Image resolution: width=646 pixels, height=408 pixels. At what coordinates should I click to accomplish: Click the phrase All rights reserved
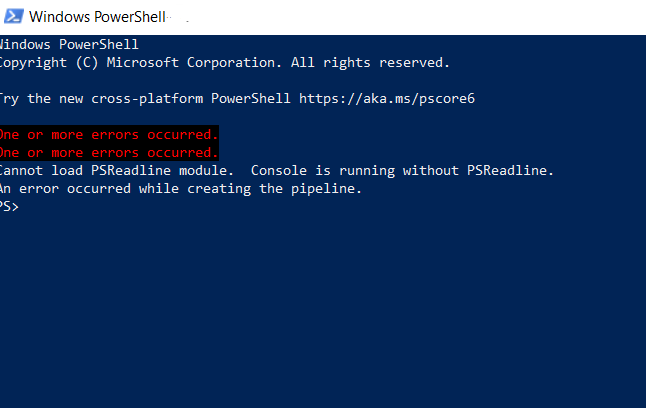coord(370,63)
